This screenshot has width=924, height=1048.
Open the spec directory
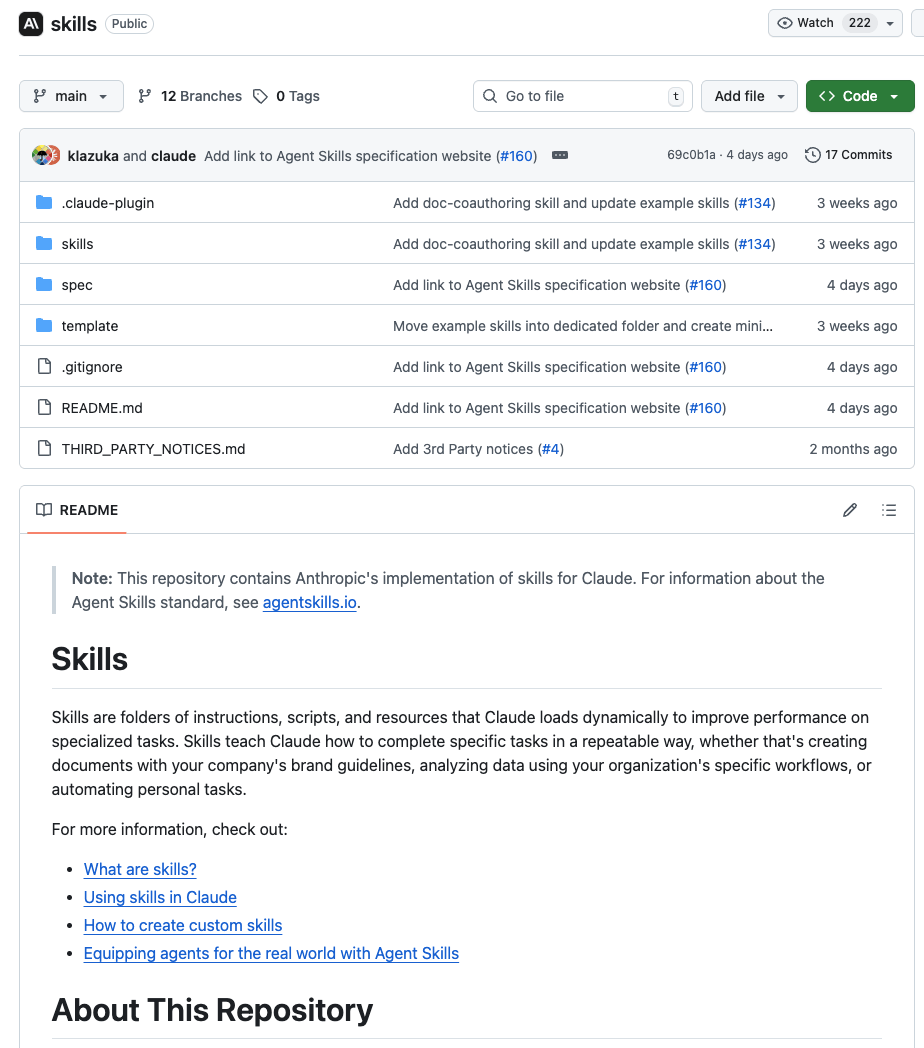click(77, 285)
